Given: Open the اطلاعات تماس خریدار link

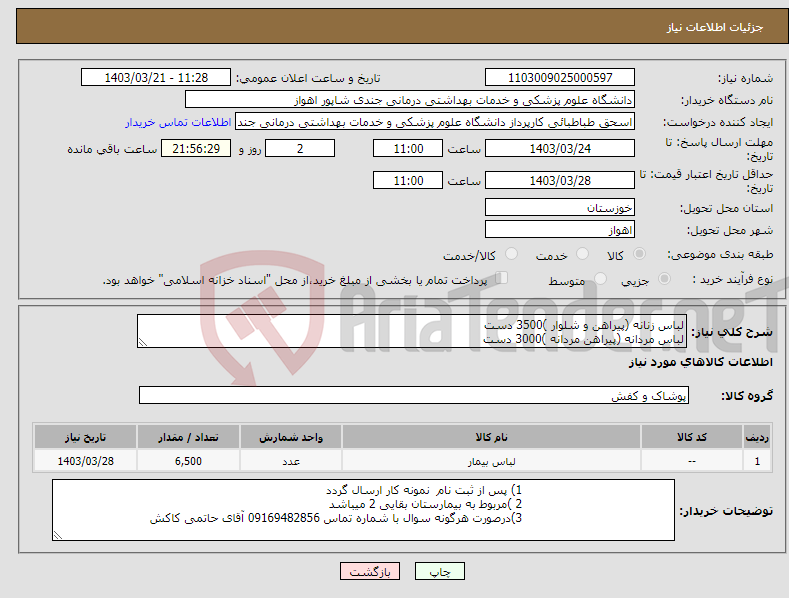Looking at the screenshot, I should click(x=178, y=122).
